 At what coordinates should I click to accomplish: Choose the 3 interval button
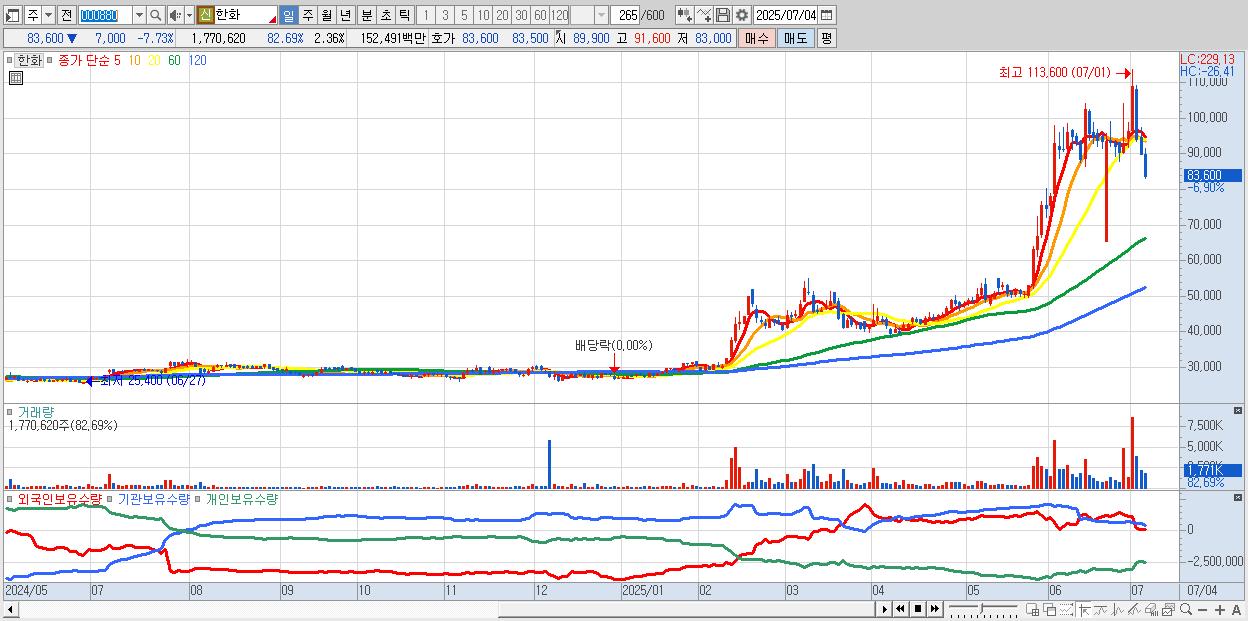(x=445, y=16)
